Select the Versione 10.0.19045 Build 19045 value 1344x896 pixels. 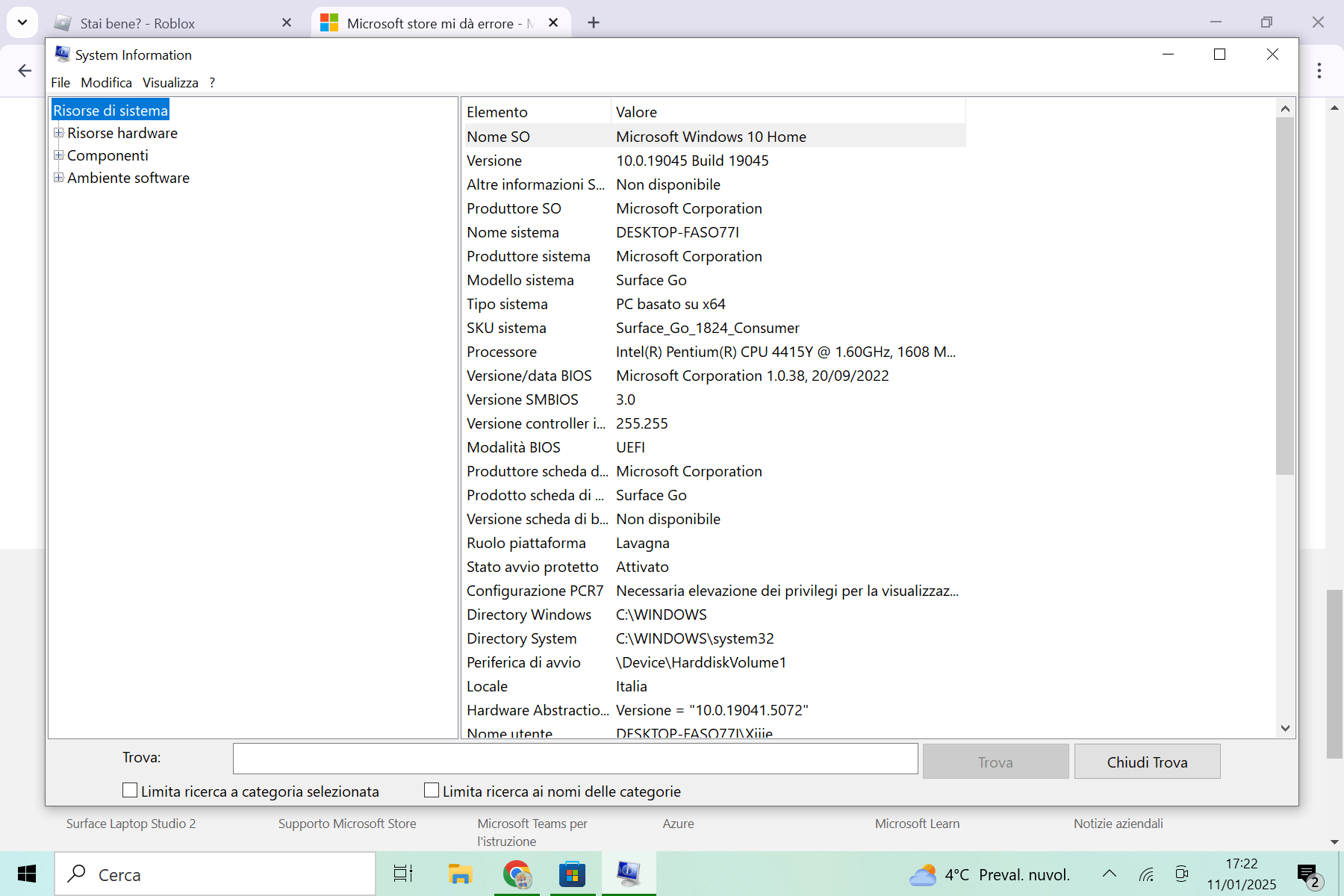coord(692,161)
